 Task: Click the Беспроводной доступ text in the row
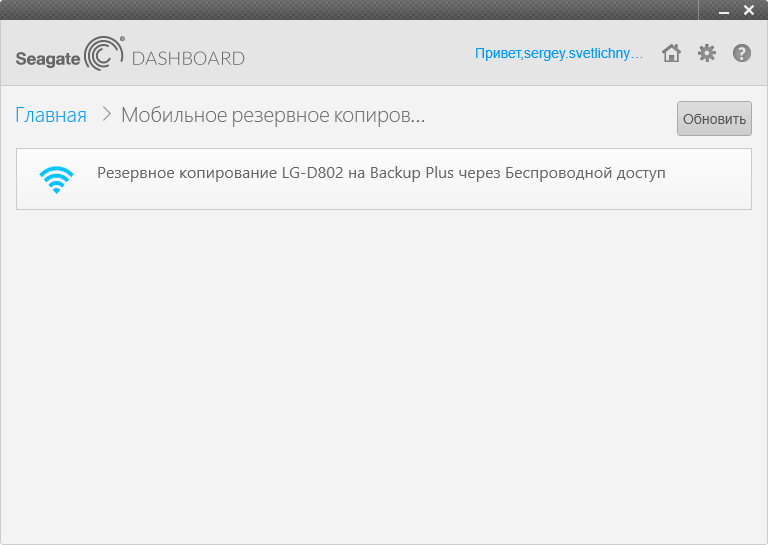pyautogui.click(x=585, y=173)
